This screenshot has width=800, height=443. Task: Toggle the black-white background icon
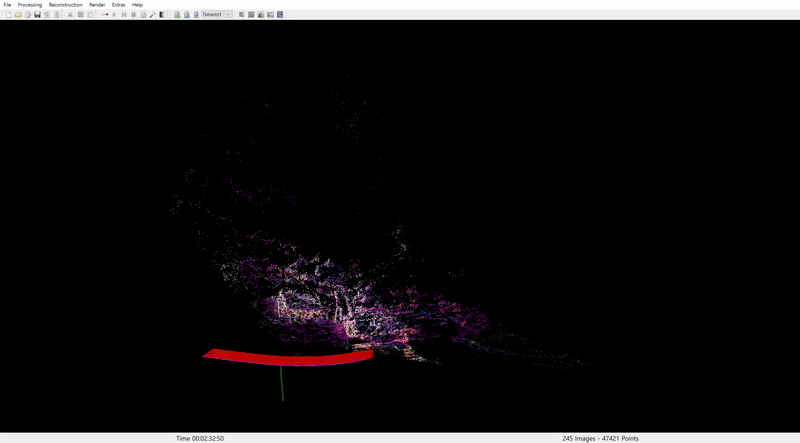click(x=162, y=14)
